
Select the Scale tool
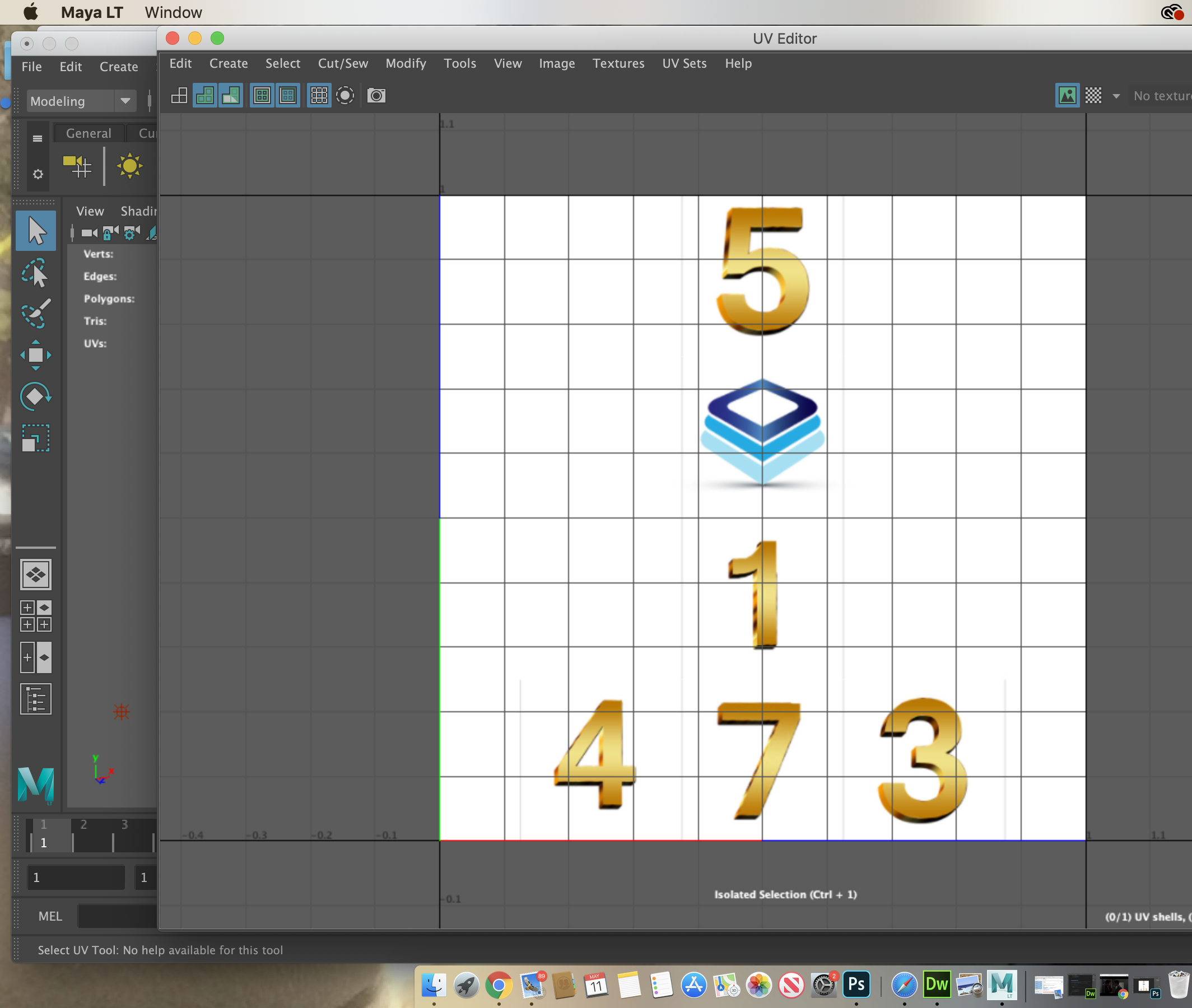36,438
